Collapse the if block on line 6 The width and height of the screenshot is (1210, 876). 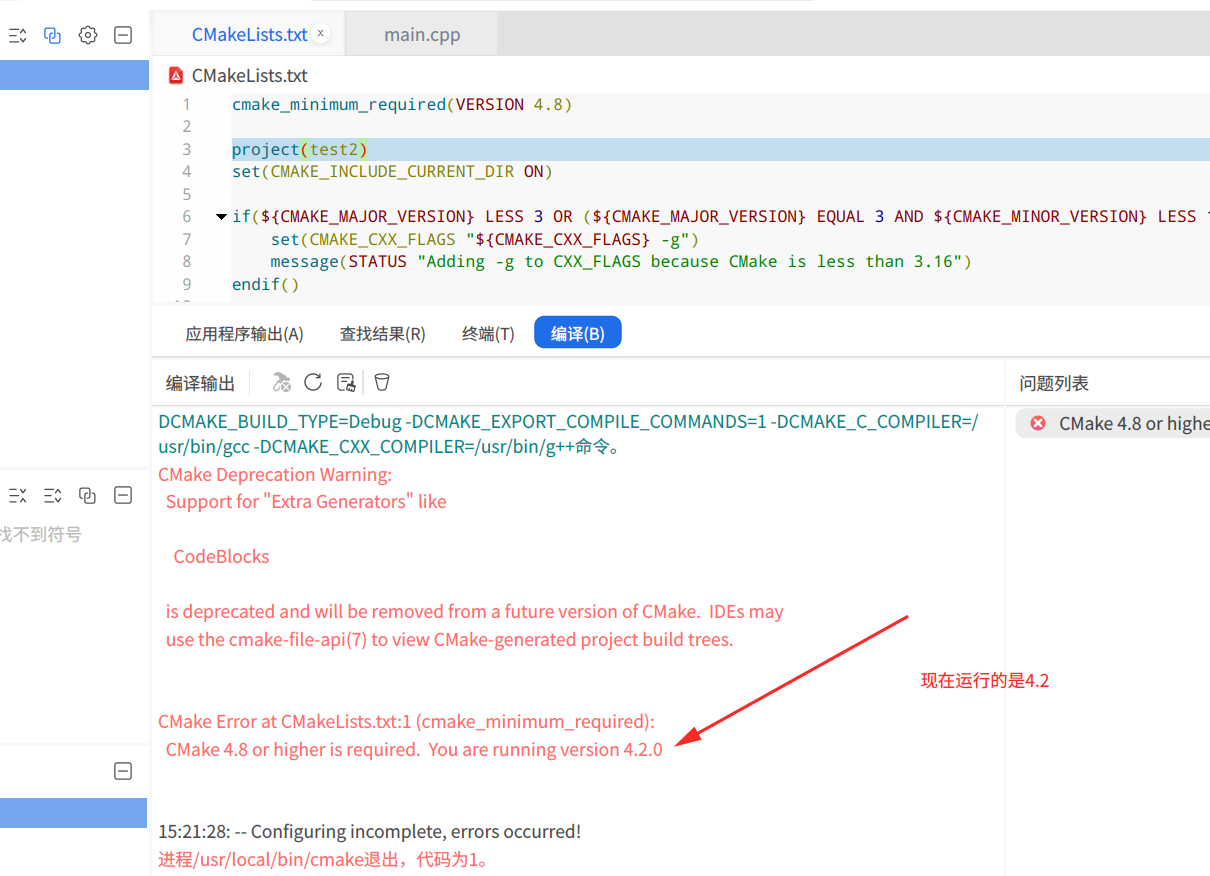coord(221,217)
